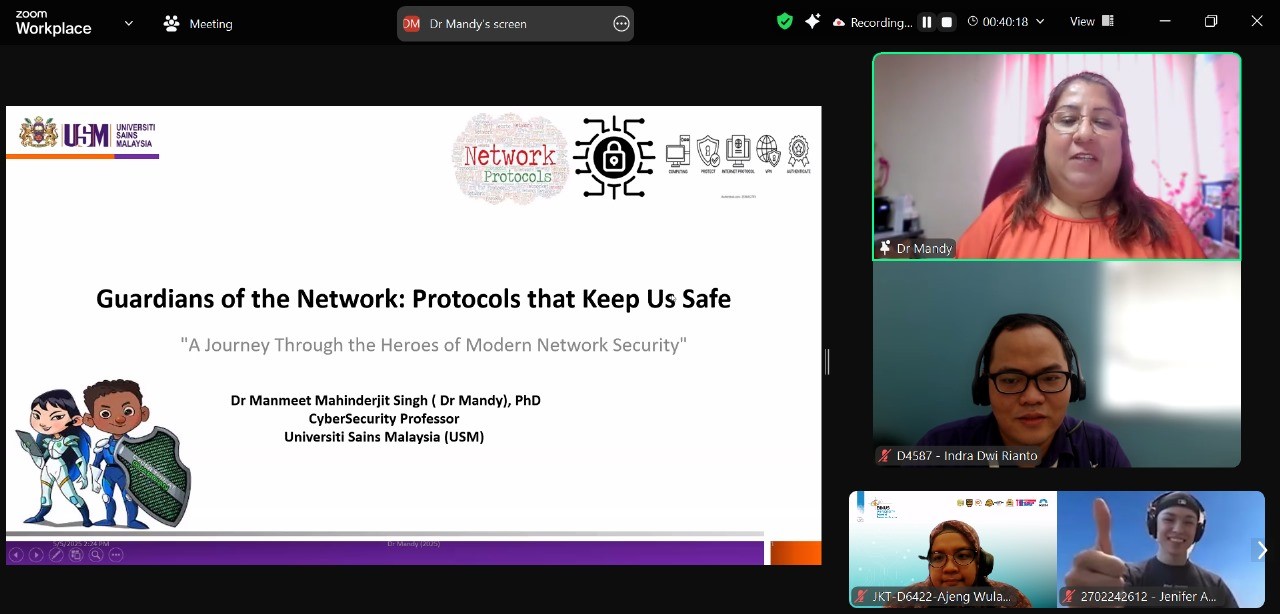Click the USM university logo on slide
This screenshot has height=614, width=1280.
click(x=86, y=134)
